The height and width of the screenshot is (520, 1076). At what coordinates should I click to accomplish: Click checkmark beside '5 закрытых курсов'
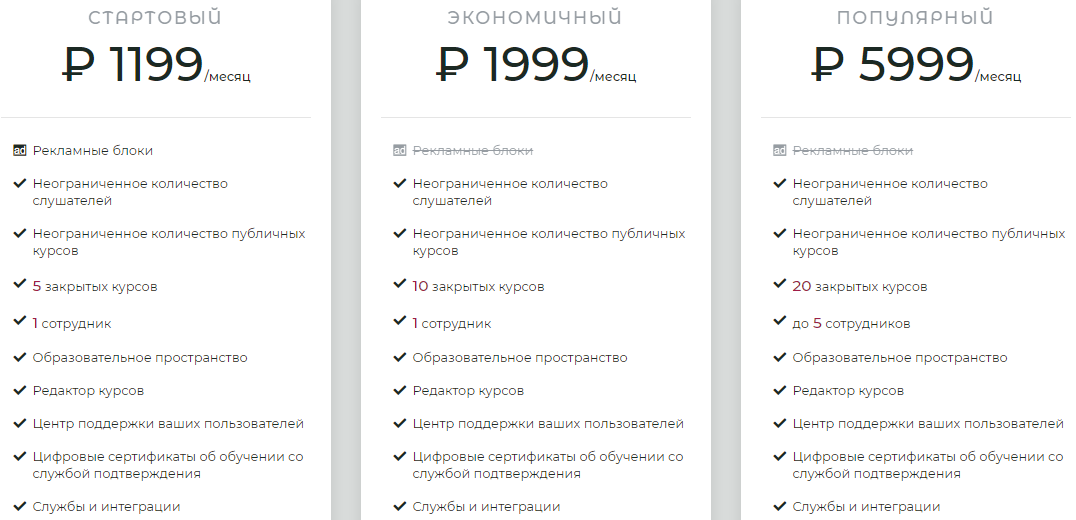[x=19, y=285]
